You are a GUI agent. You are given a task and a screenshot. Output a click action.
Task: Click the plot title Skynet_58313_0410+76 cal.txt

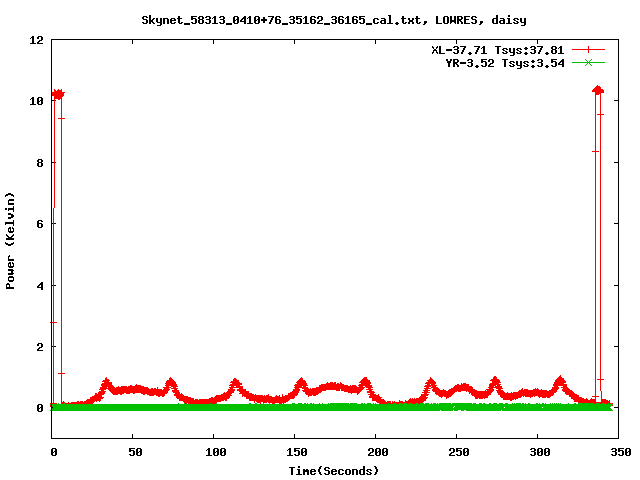click(x=334, y=20)
